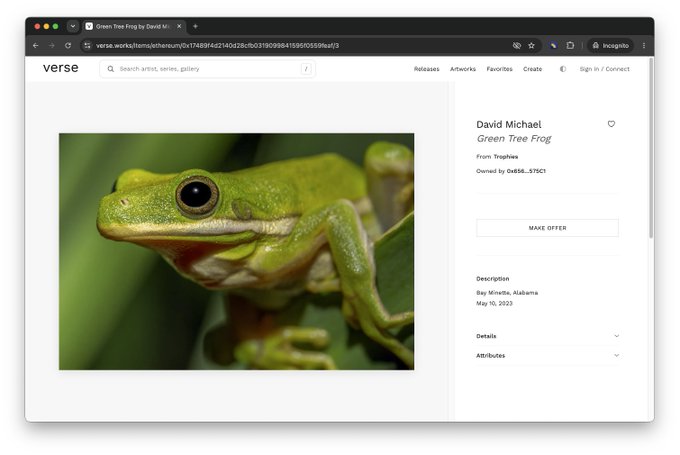
Task: Click the May 10, 2023 date text
Action: point(494,304)
